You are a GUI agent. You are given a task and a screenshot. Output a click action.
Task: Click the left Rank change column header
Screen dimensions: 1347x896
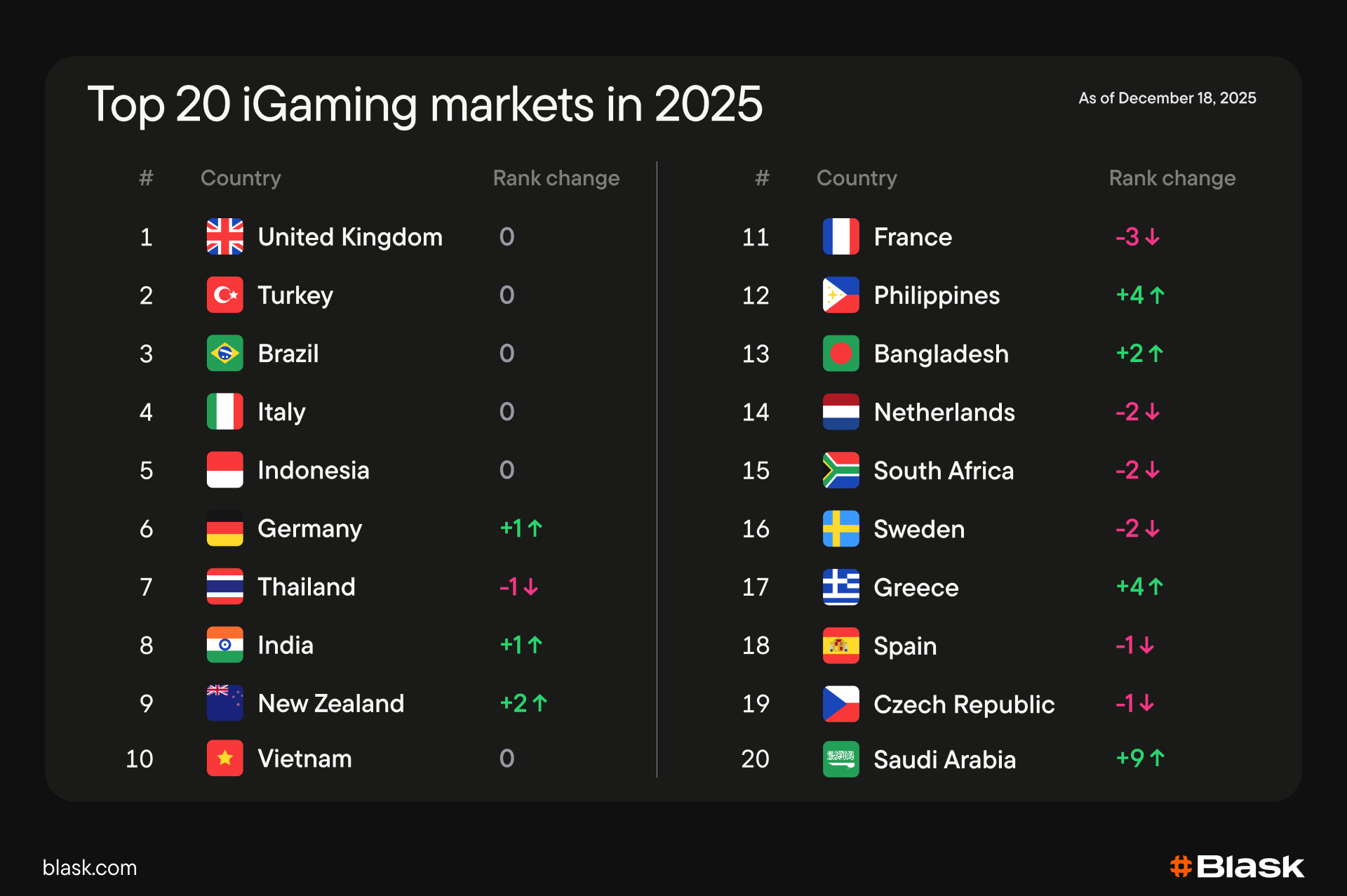(556, 178)
